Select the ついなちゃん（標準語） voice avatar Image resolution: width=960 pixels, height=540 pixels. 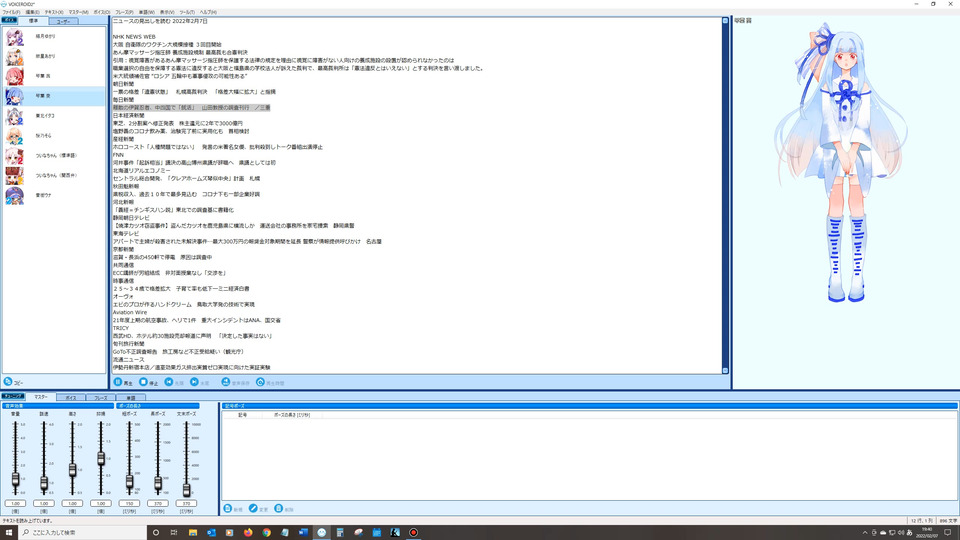pos(14,156)
